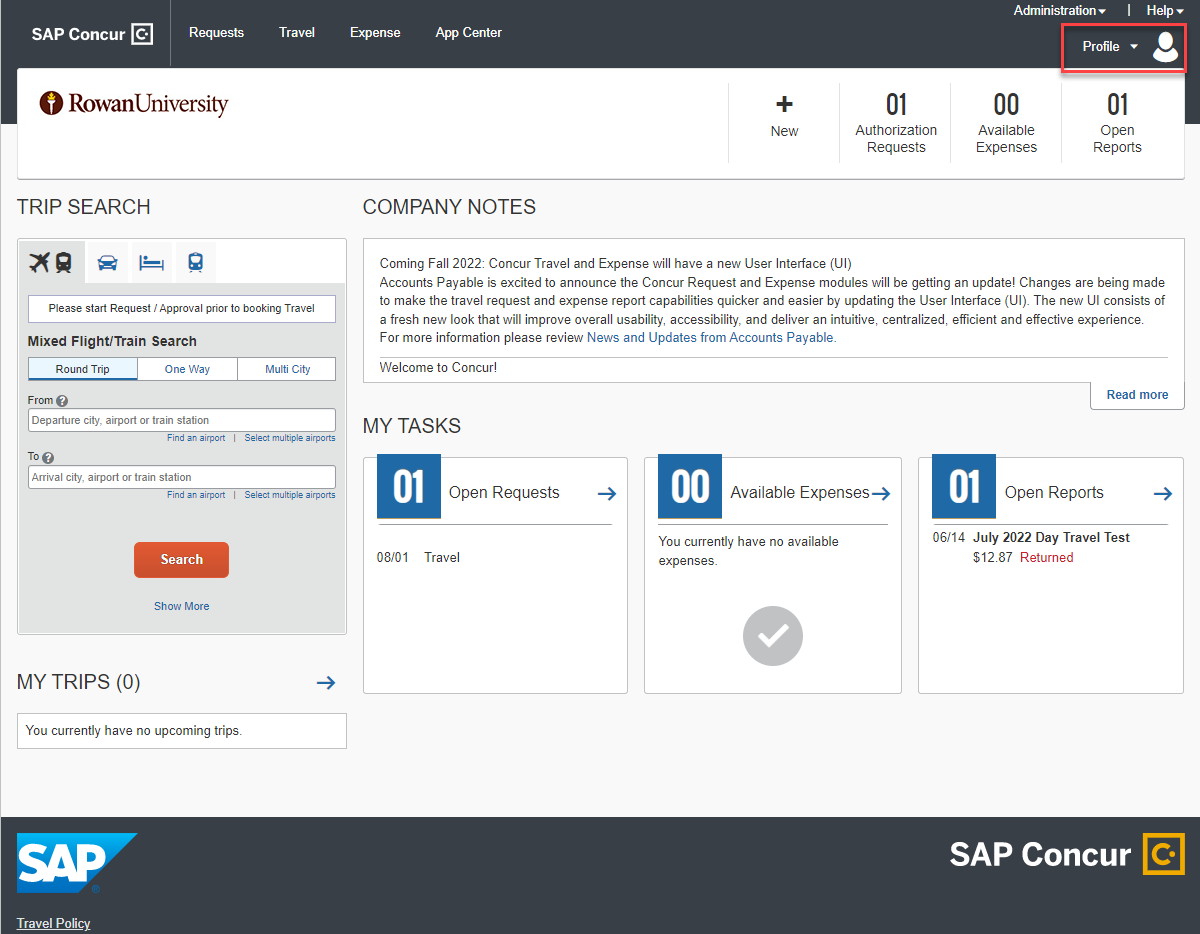Click the Open Requests arrow icon
Image resolution: width=1200 pixels, height=934 pixels.
[607, 494]
